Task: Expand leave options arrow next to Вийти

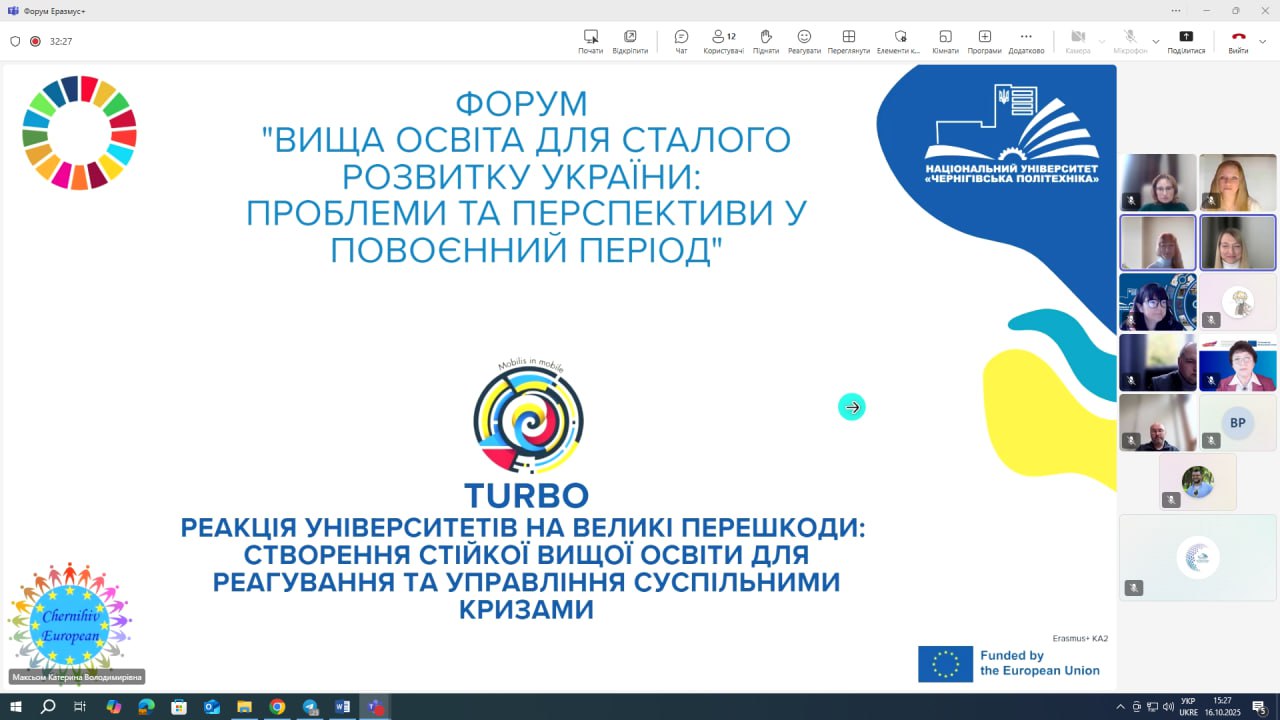Action: (1263, 42)
